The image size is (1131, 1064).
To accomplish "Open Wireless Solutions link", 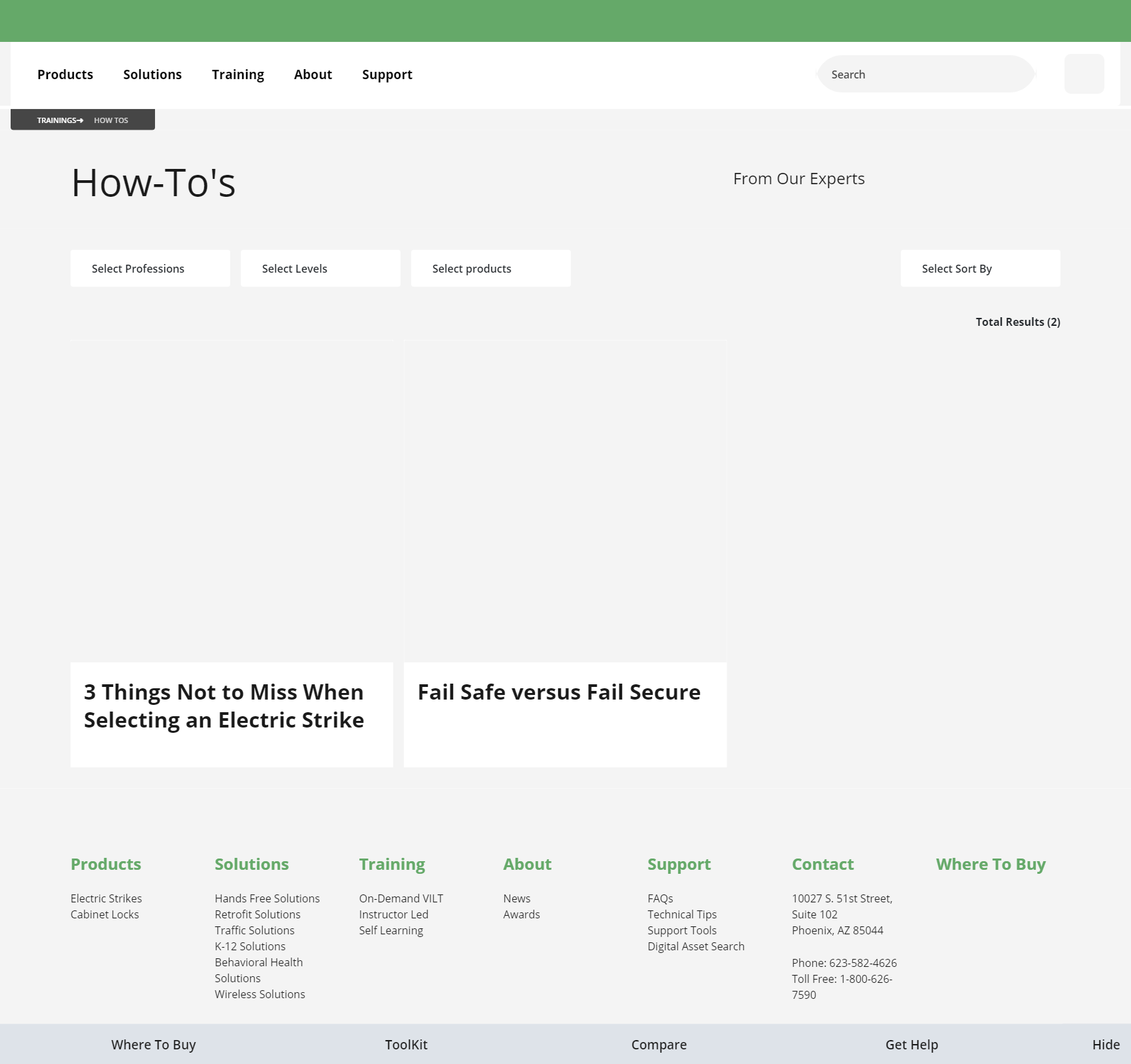I will click(x=260, y=994).
